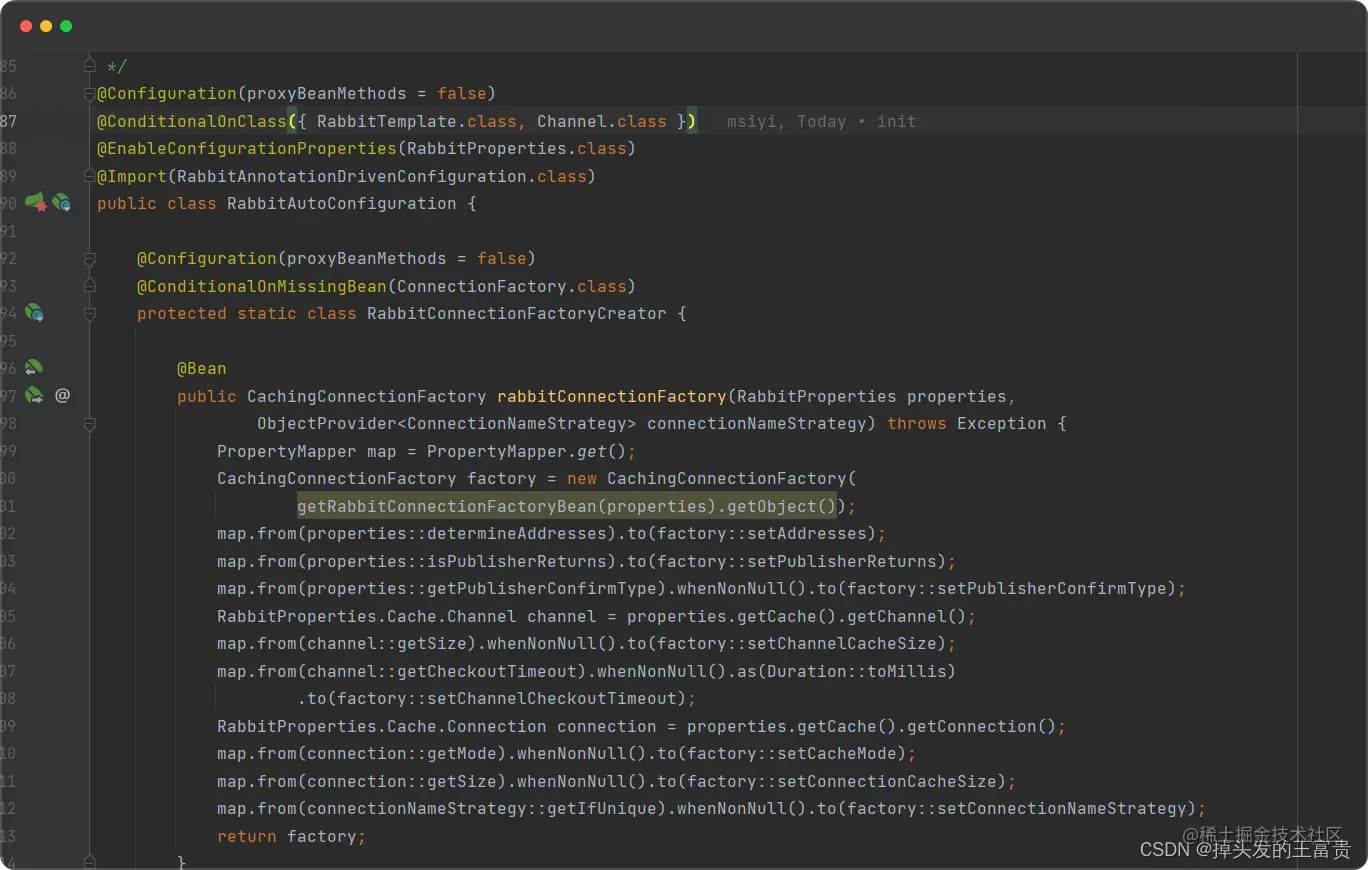
Task: Click ObjectProvider<ConnectionNameStrategy> type
Action: tap(447, 423)
